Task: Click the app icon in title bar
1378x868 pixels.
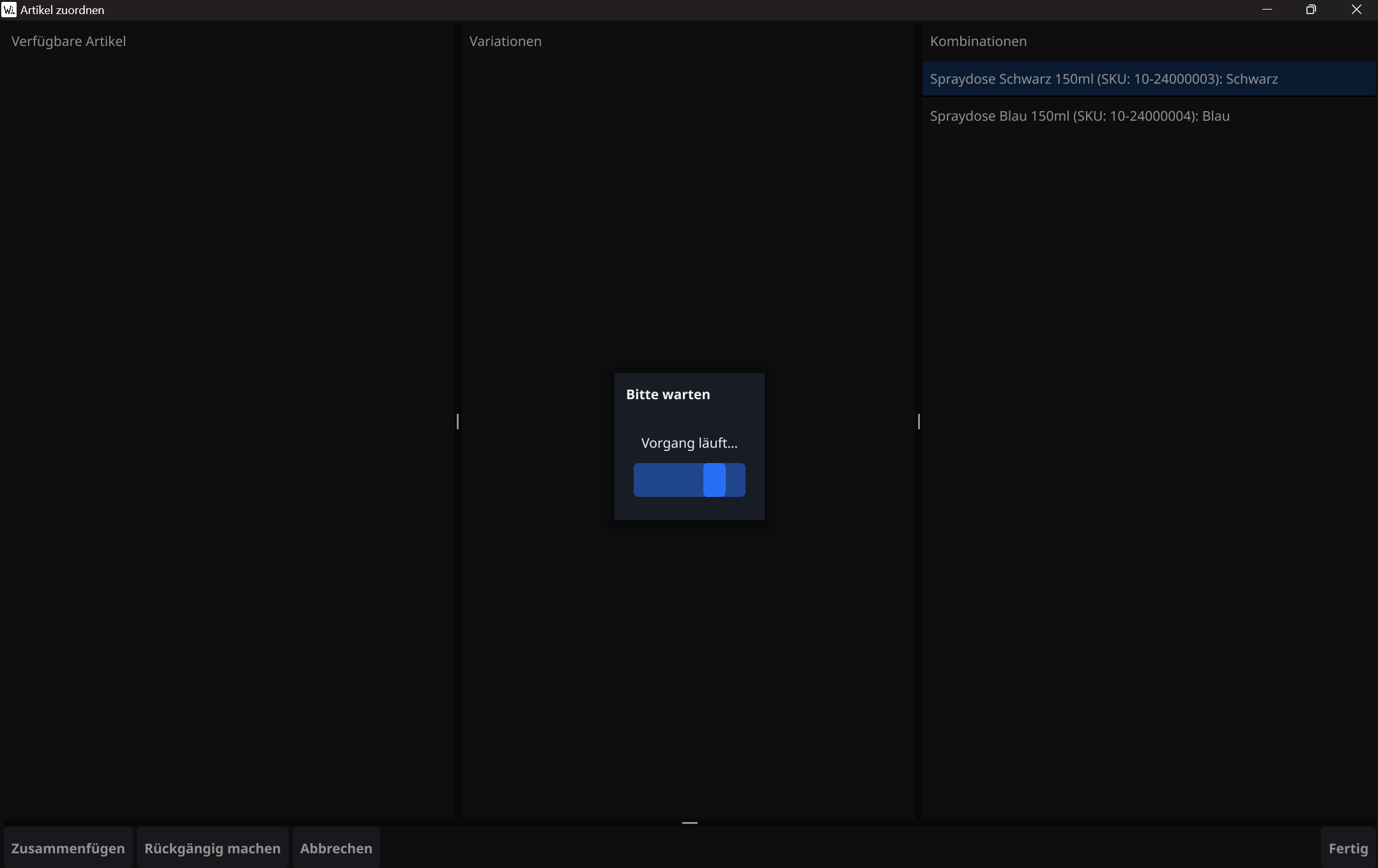Action: [x=8, y=10]
